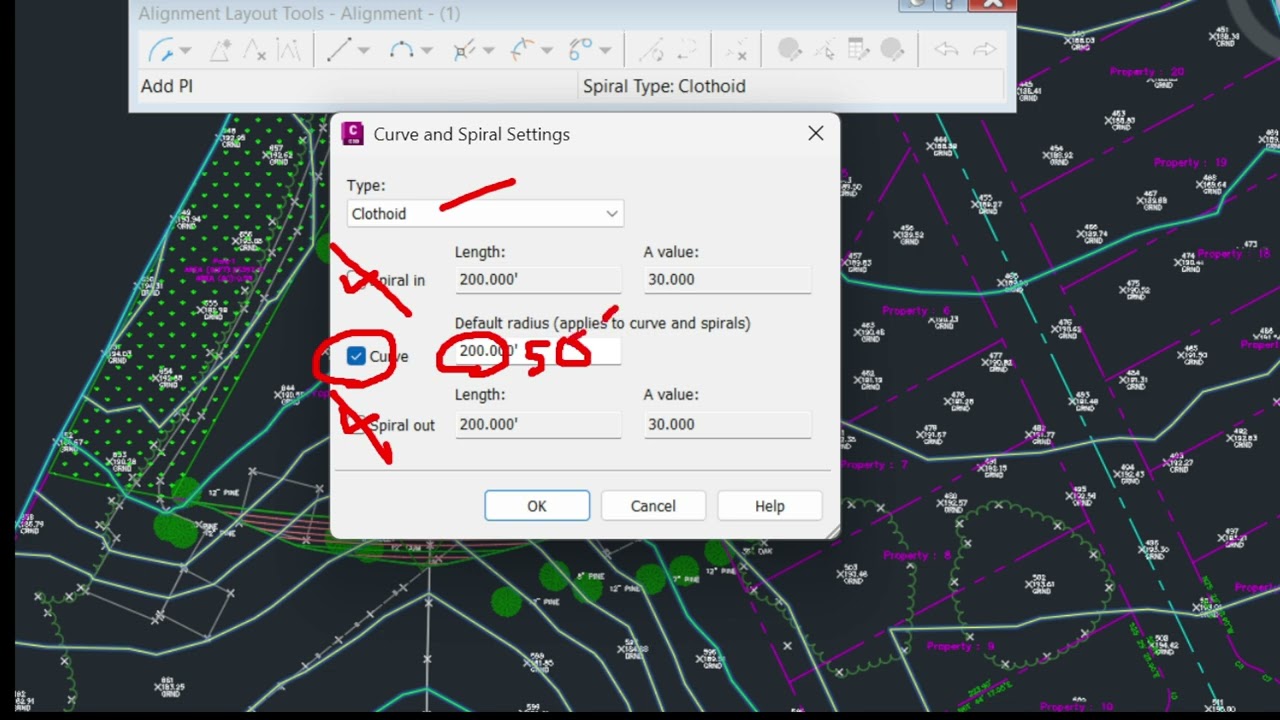Click the 'Property : 8' label in drawing
Image resolution: width=1280 pixels, height=720 pixels.
[918, 555]
